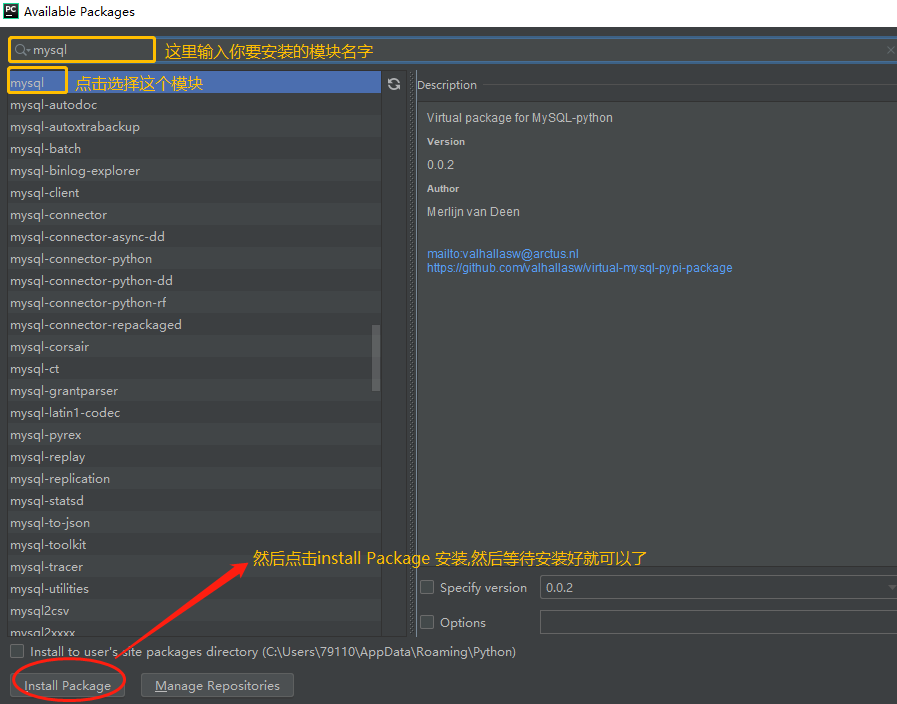Viewport: 897px width, 704px height.
Task: Open the version dropdown showing 0.0.2
Action: pyautogui.click(x=719, y=587)
